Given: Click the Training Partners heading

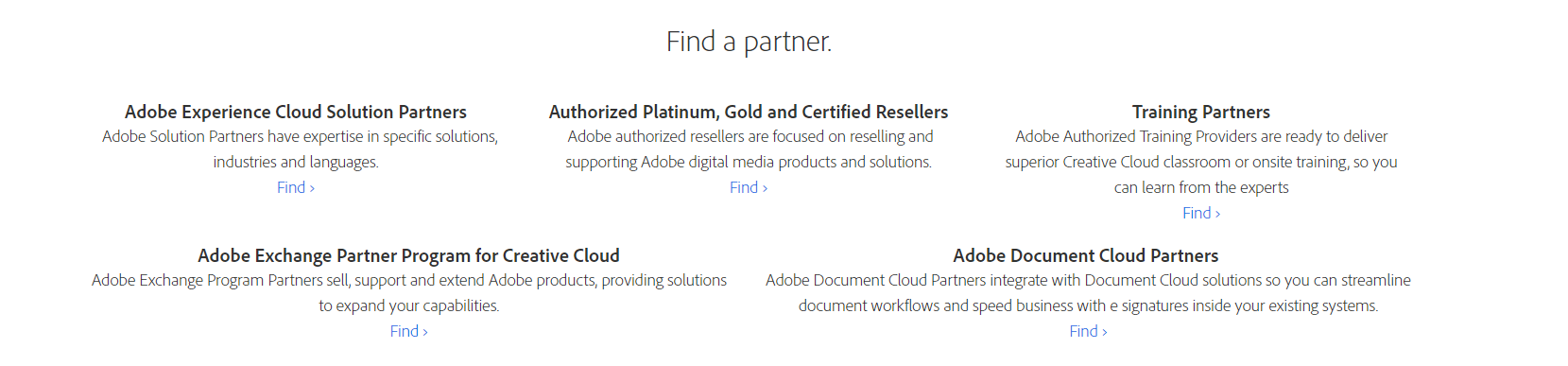Looking at the screenshot, I should [x=1201, y=112].
